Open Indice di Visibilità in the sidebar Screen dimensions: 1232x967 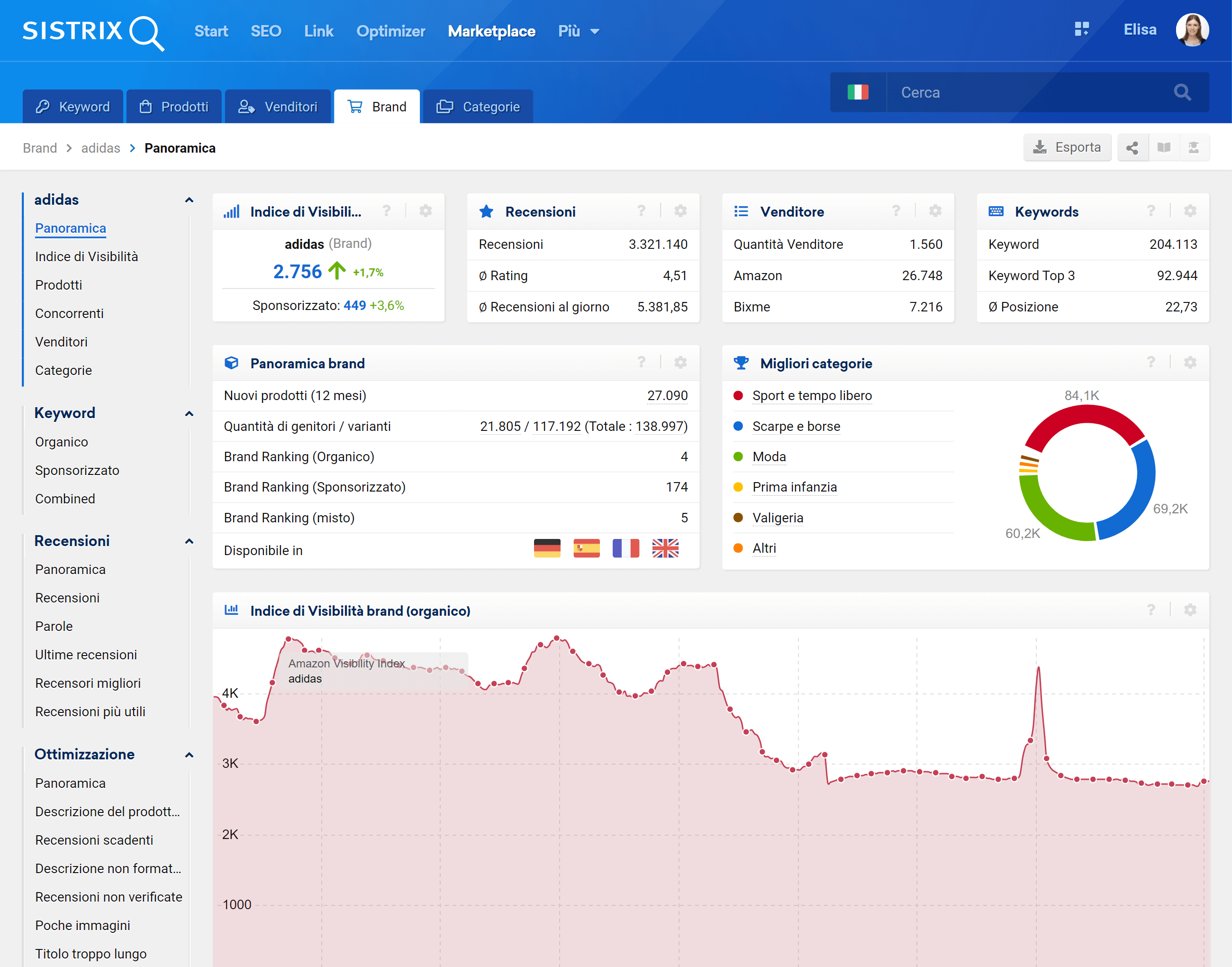(x=86, y=256)
